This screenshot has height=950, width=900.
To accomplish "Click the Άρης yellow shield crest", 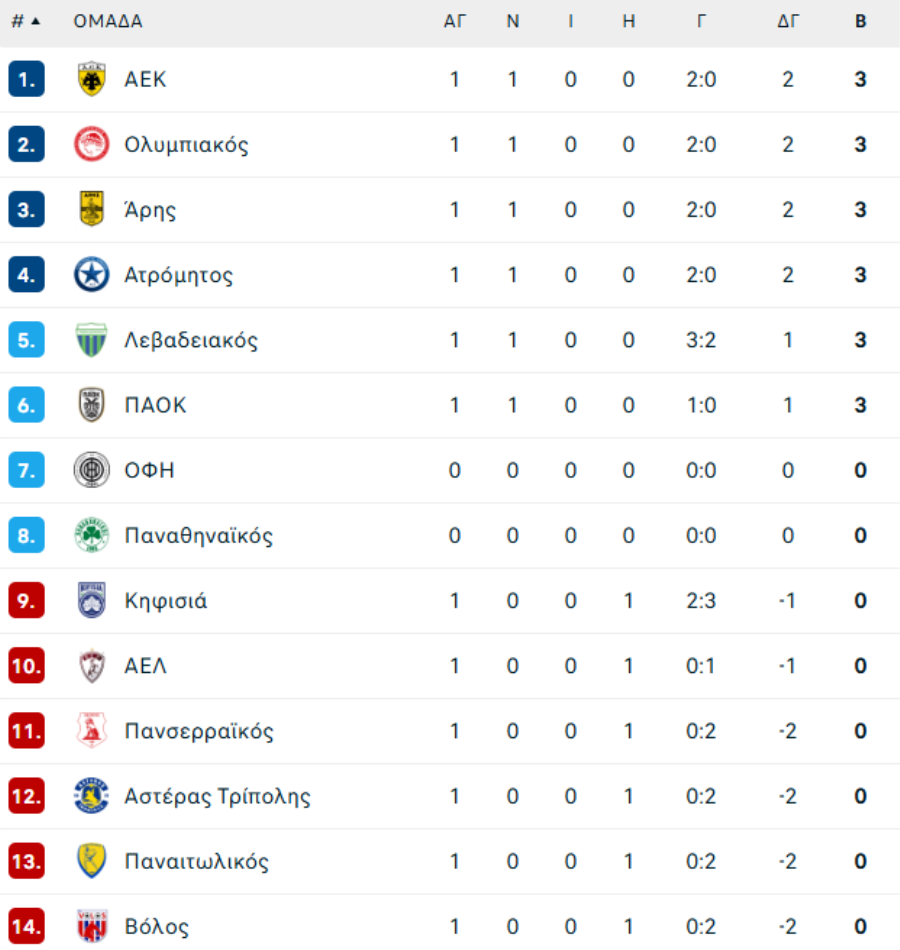I will tap(92, 209).
